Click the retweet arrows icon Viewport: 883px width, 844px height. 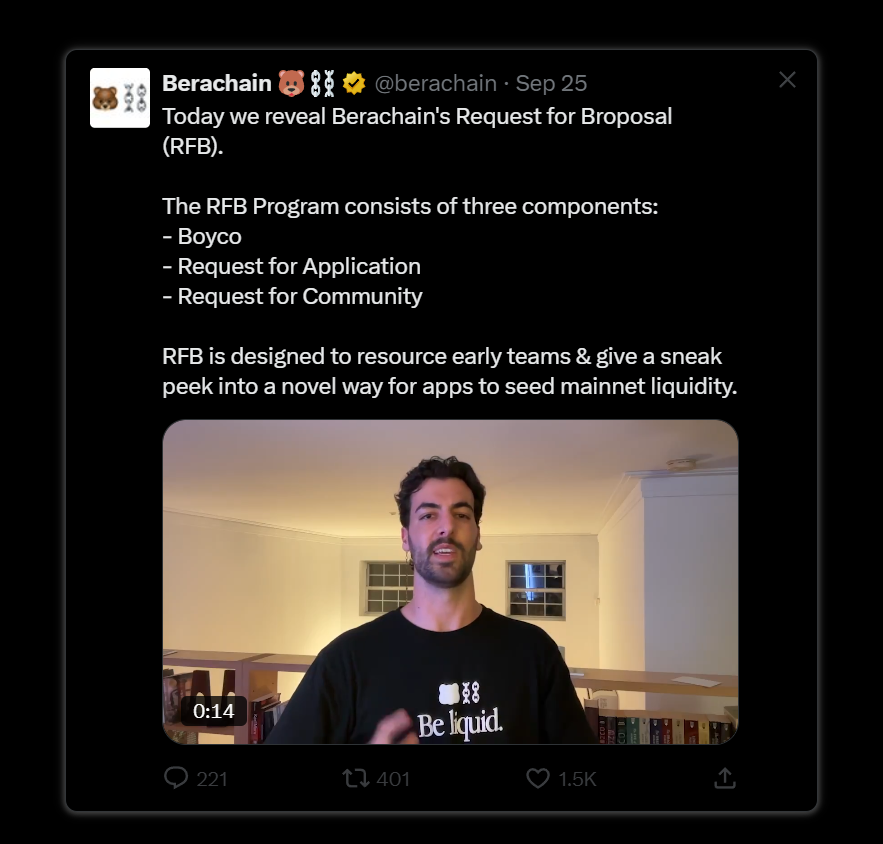356,779
